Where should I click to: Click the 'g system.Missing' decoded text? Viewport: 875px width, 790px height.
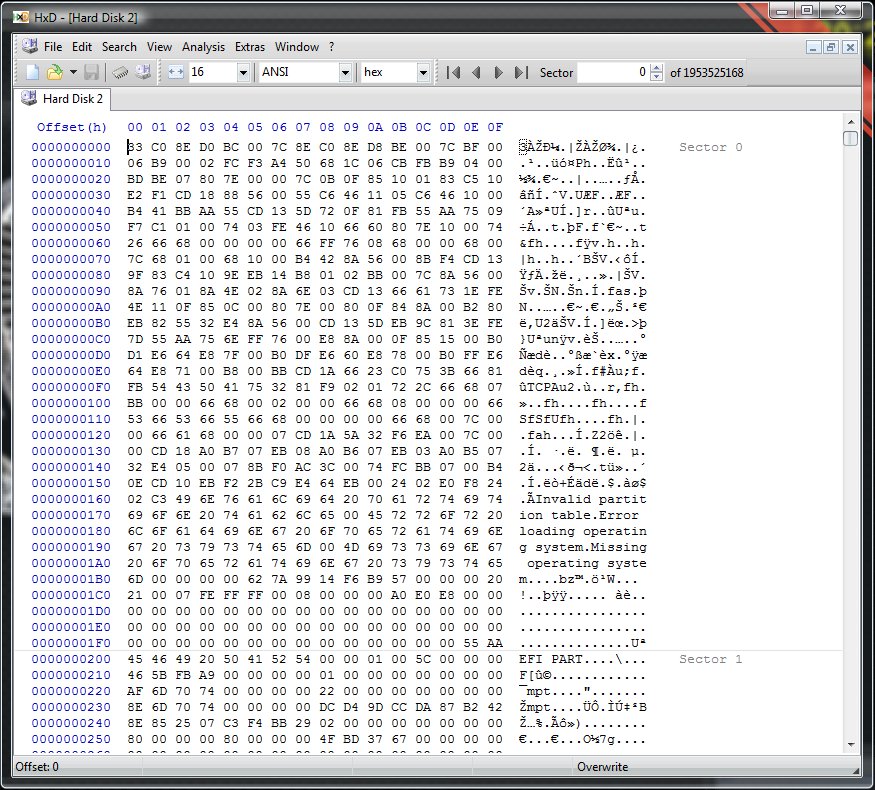point(583,547)
